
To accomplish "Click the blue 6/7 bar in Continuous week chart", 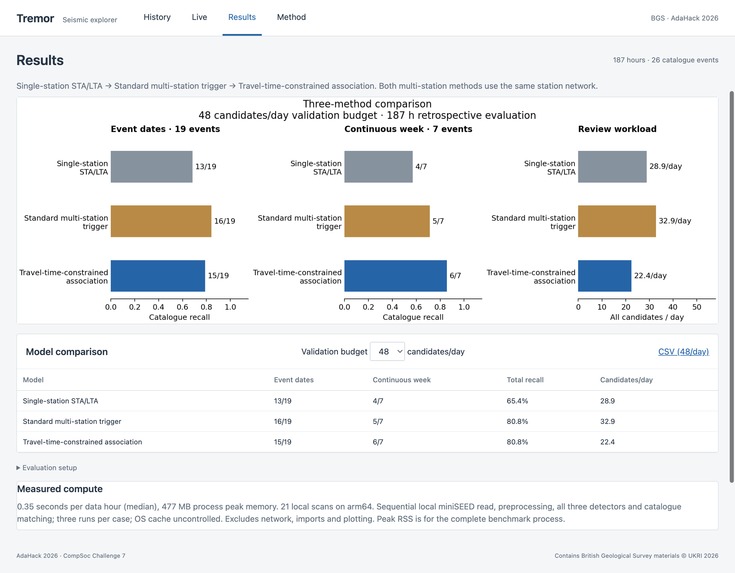I will tap(396, 276).
